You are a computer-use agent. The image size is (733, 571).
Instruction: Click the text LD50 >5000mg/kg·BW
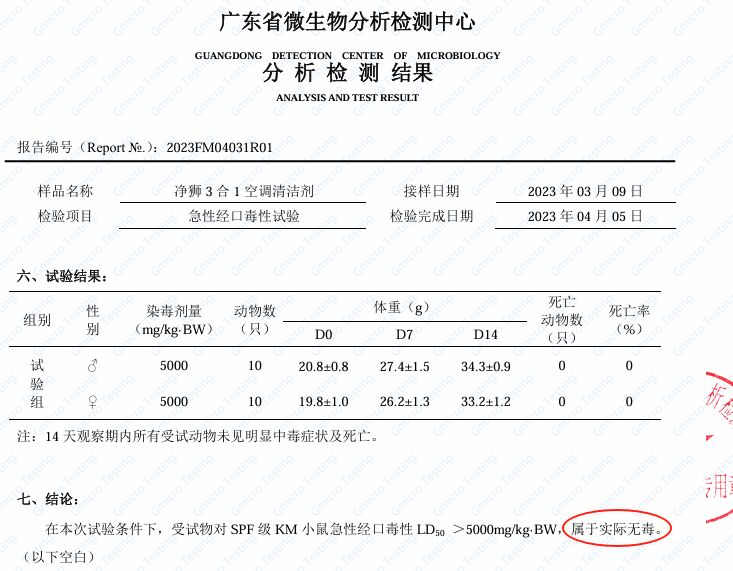(486, 530)
